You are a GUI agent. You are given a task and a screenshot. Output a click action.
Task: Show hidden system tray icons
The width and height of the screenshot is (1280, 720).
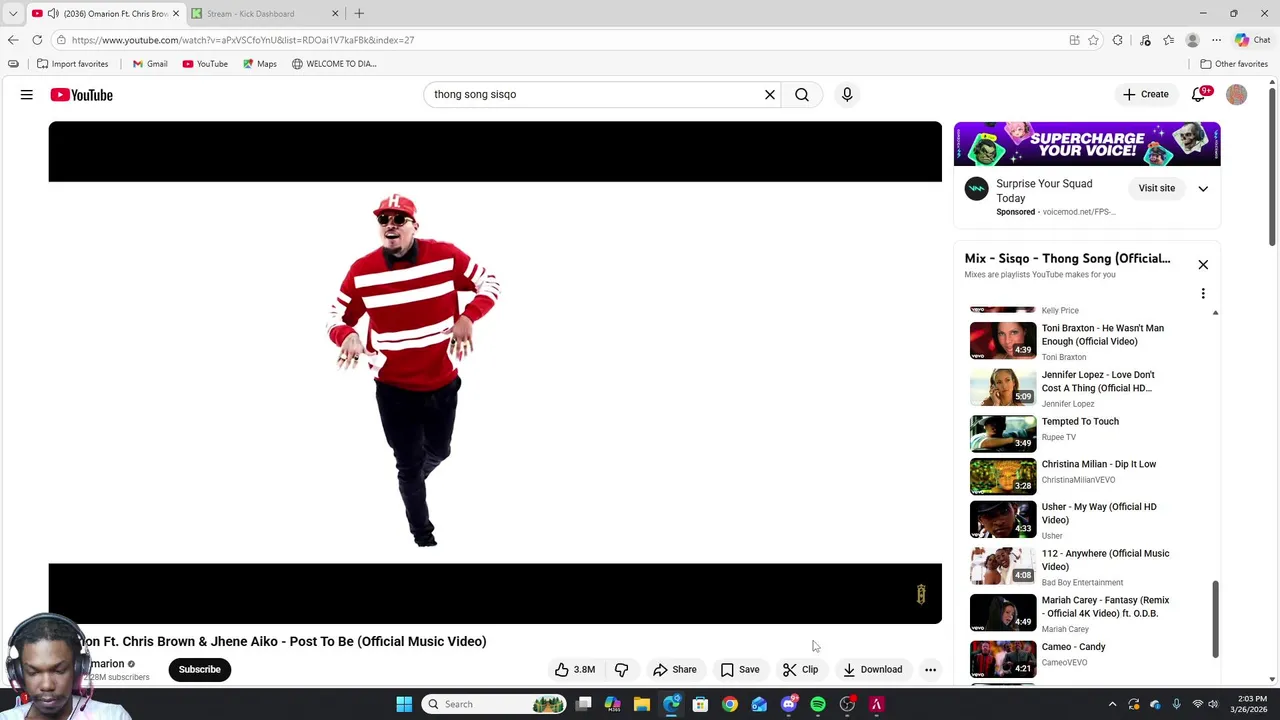1112,705
